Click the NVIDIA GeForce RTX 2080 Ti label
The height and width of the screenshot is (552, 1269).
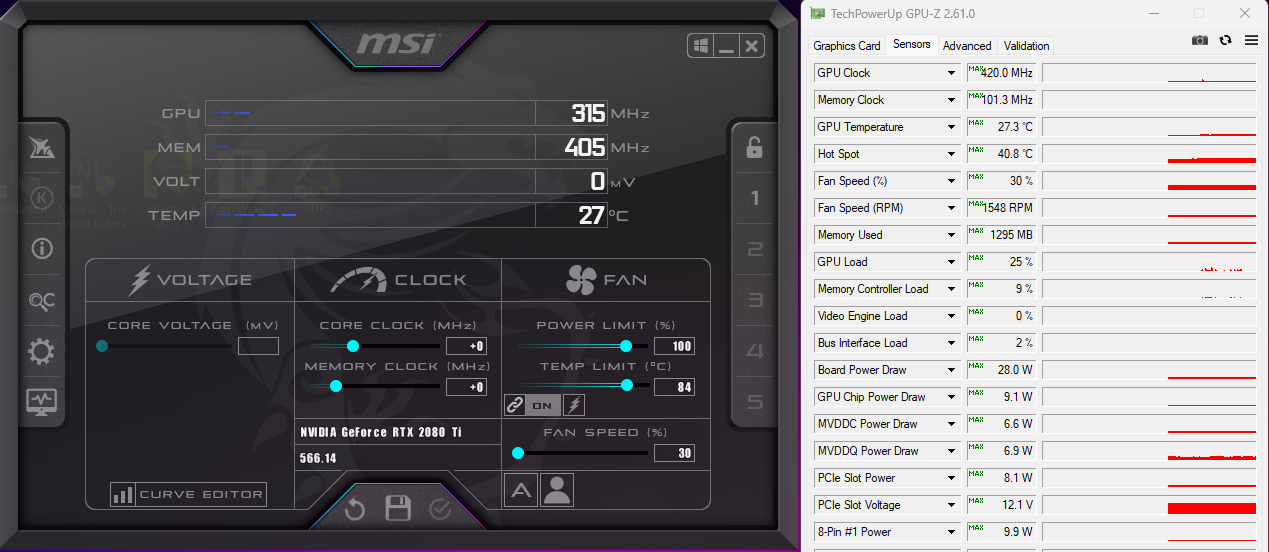(382, 433)
